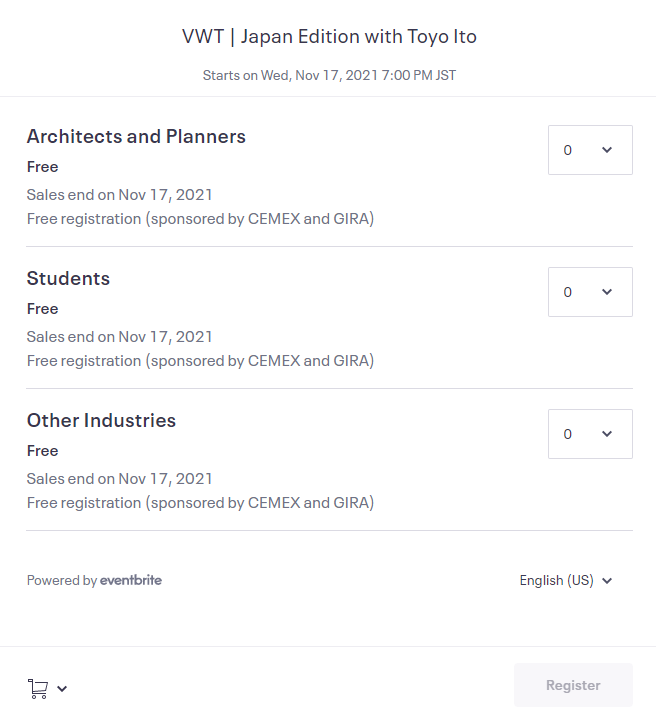Click Other Industries free registration description
The height and width of the screenshot is (726, 656).
(x=200, y=503)
